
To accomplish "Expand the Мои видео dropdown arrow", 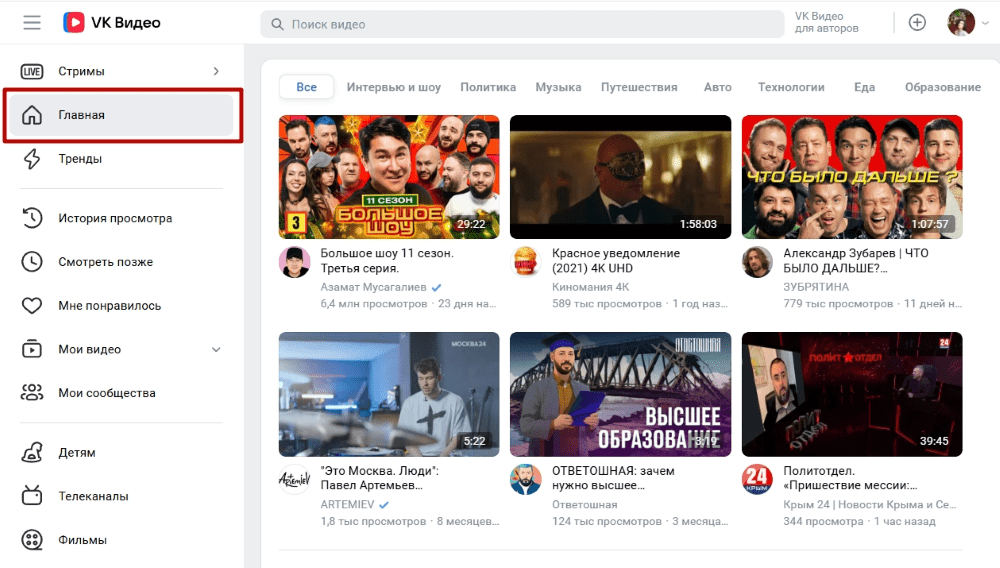I will pyautogui.click(x=216, y=349).
